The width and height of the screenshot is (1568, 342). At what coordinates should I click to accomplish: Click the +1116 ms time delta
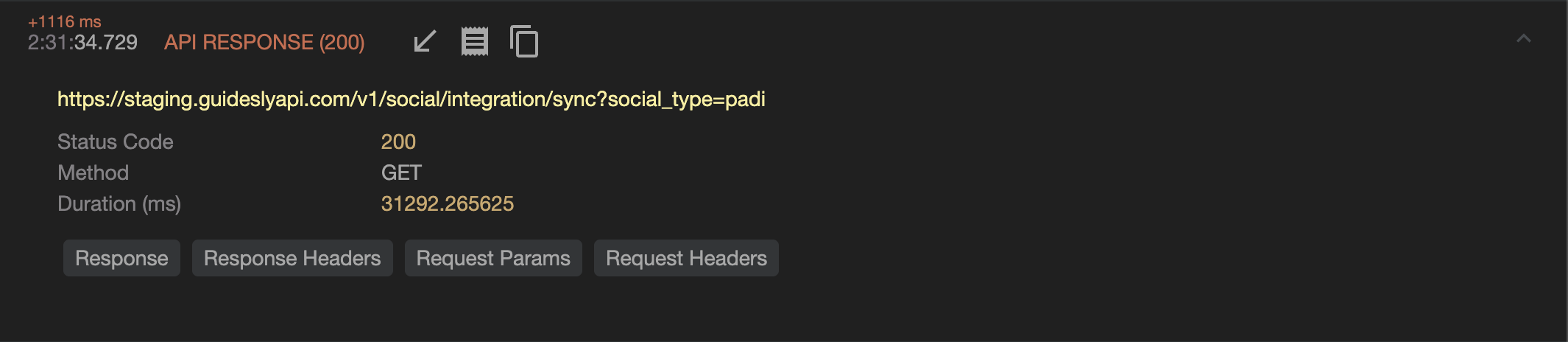[x=65, y=22]
